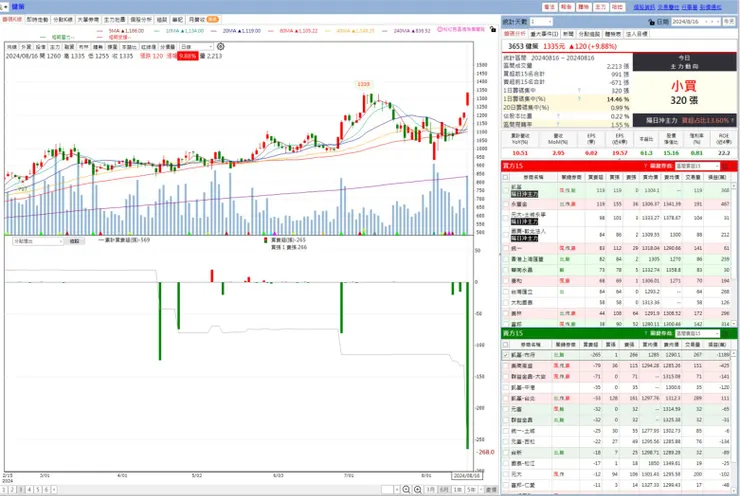Open the 買方15 關鍵券商 dropdown

tap(697, 166)
